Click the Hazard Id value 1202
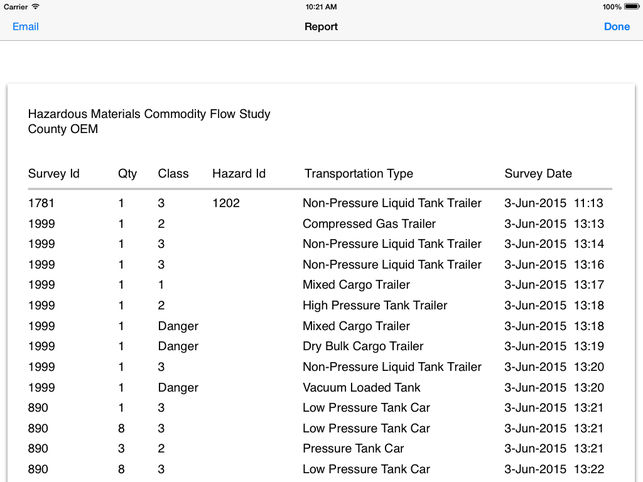 (x=227, y=203)
